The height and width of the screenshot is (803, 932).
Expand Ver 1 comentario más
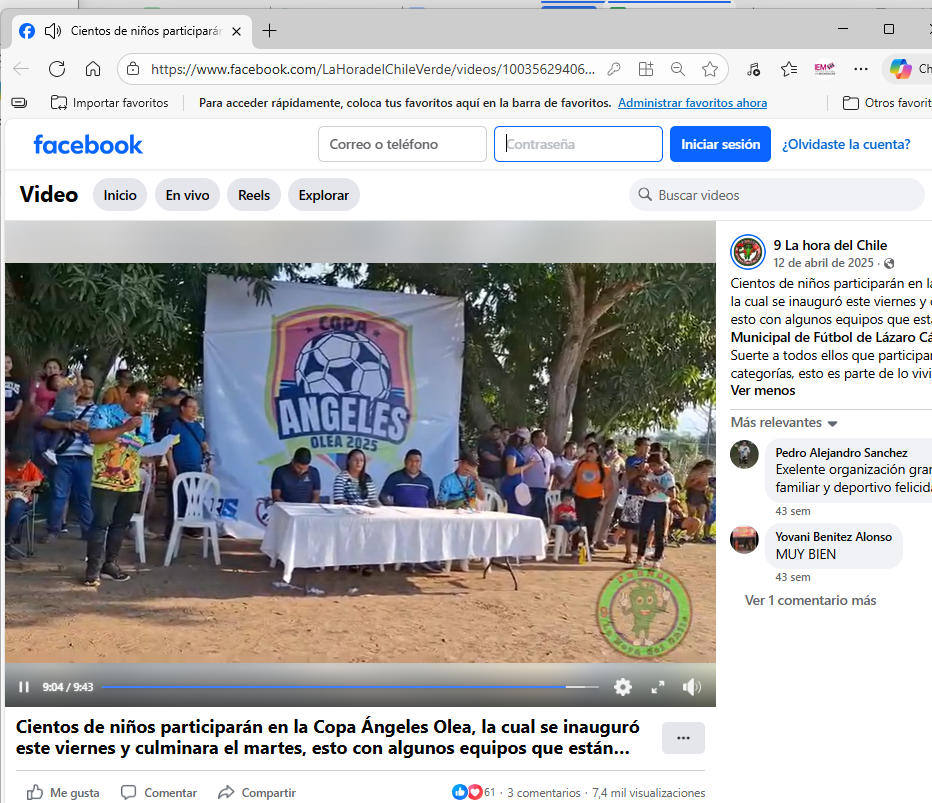tap(810, 600)
